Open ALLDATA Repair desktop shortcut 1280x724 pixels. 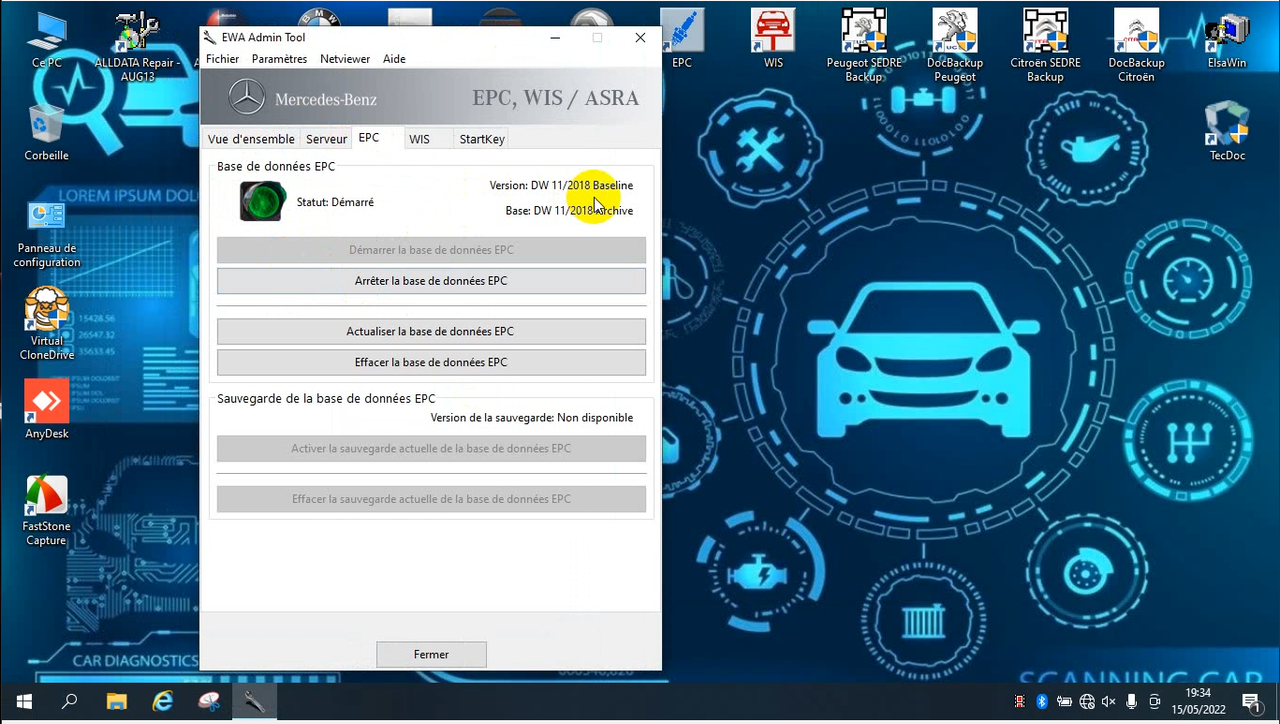pos(137,45)
